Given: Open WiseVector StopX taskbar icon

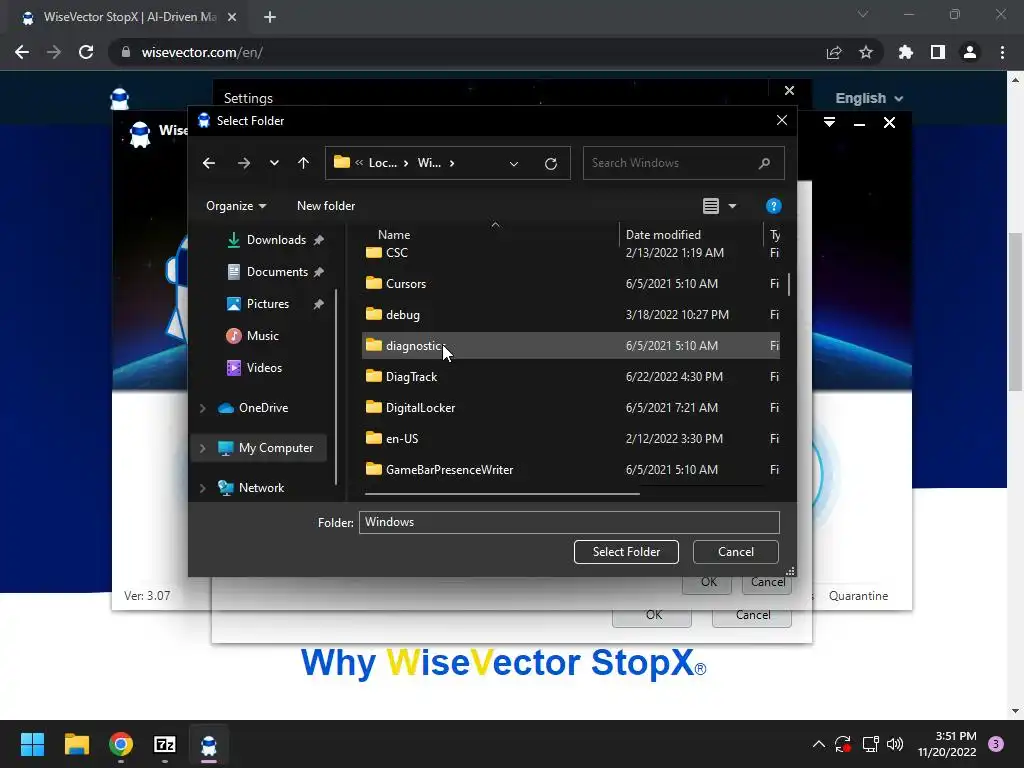Looking at the screenshot, I should [209, 744].
